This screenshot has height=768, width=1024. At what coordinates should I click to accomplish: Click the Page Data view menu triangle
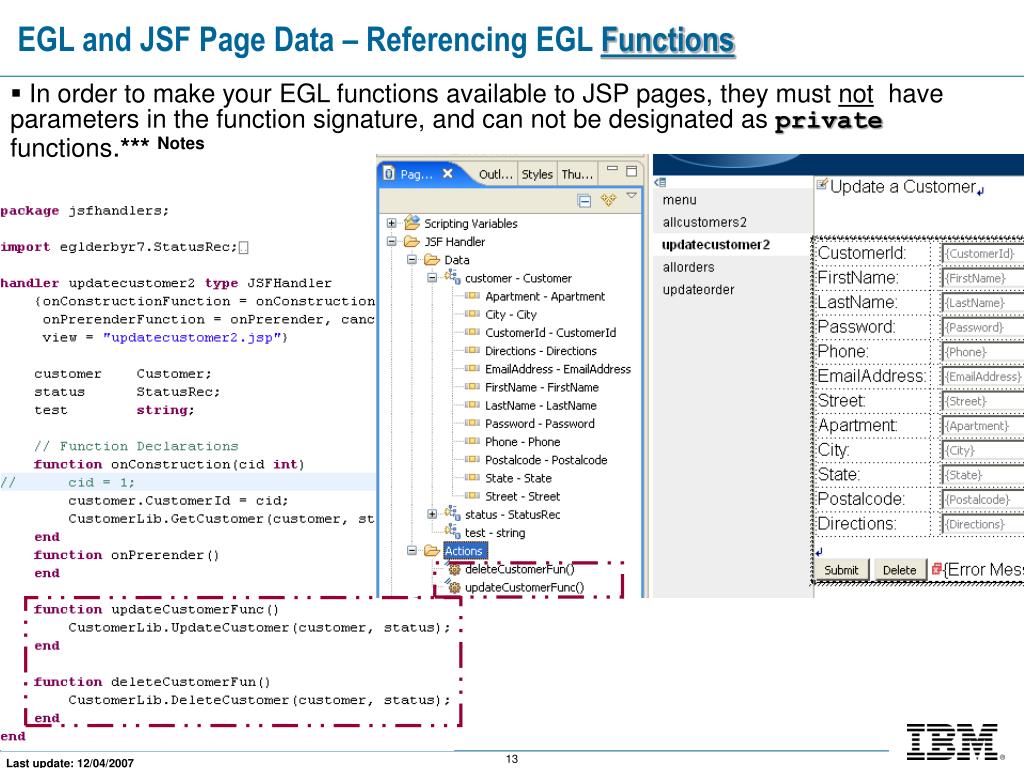tap(632, 196)
